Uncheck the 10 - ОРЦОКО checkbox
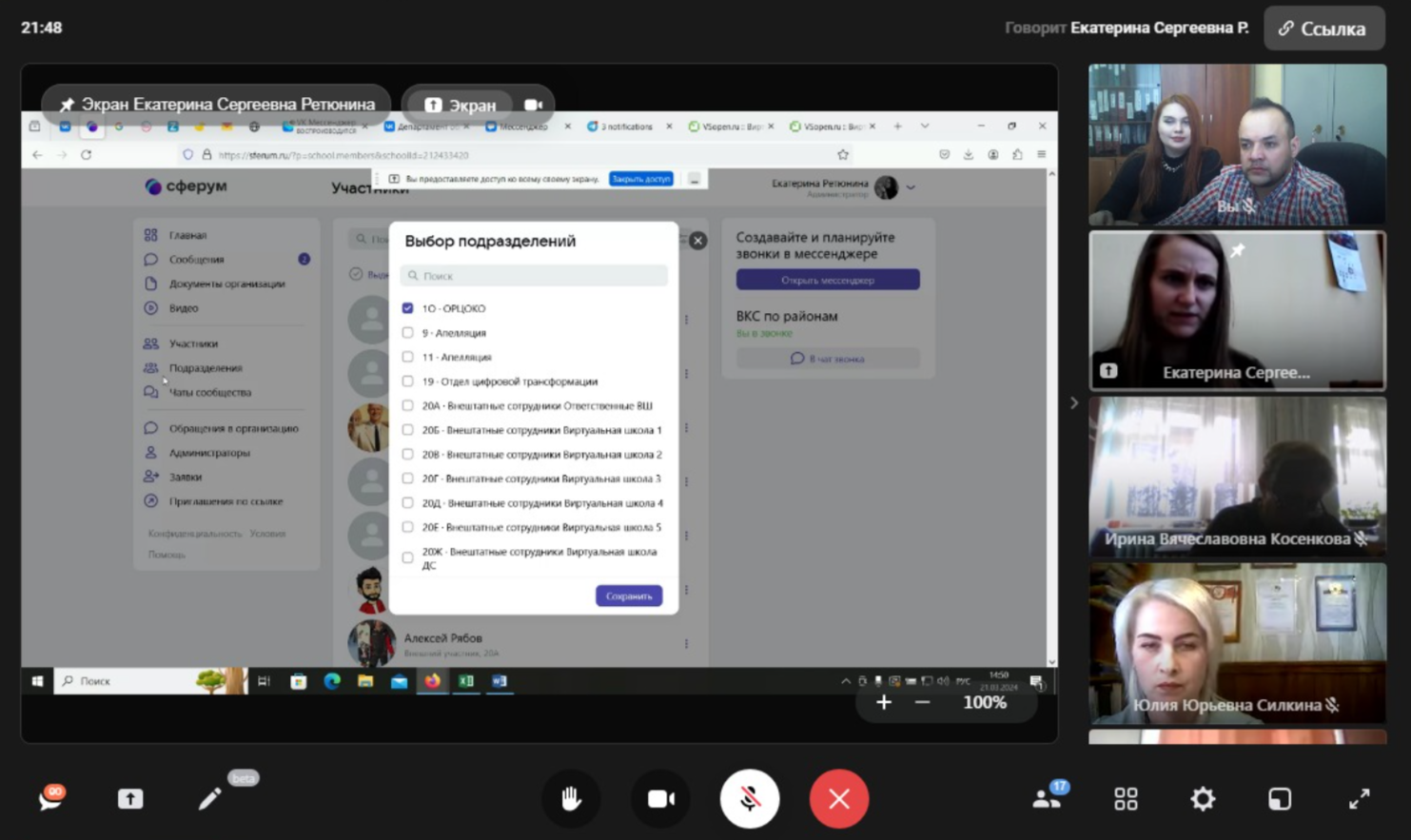Image resolution: width=1411 pixels, height=840 pixels. tap(408, 308)
